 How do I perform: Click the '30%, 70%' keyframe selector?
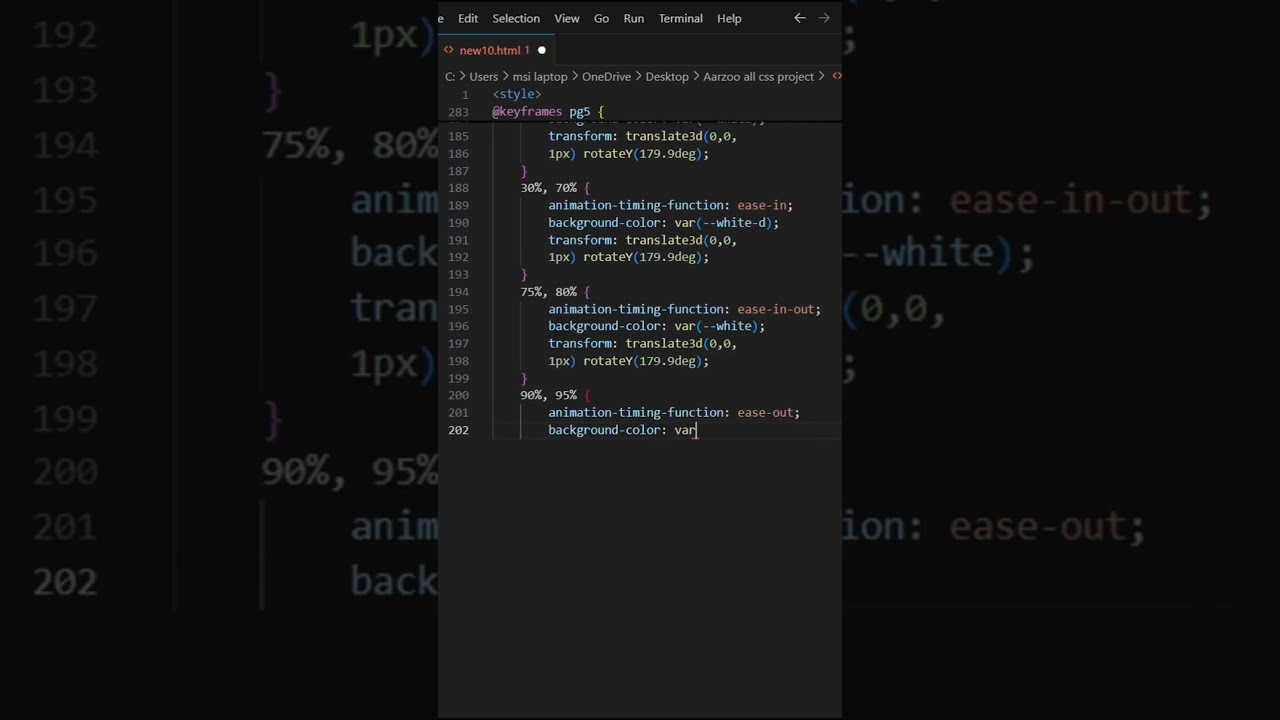[548, 188]
